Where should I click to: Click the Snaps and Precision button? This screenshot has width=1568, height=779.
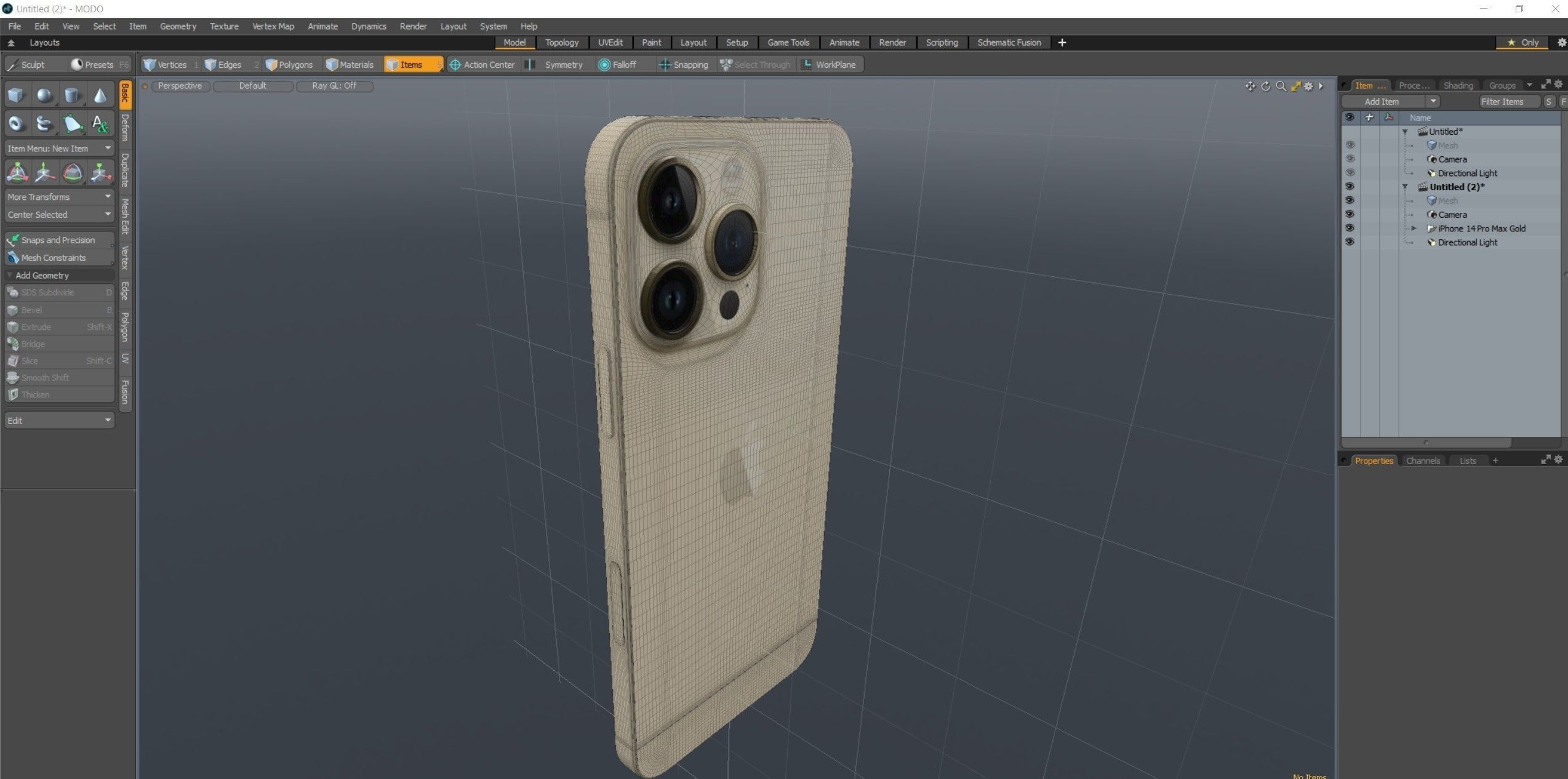pos(59,240)
